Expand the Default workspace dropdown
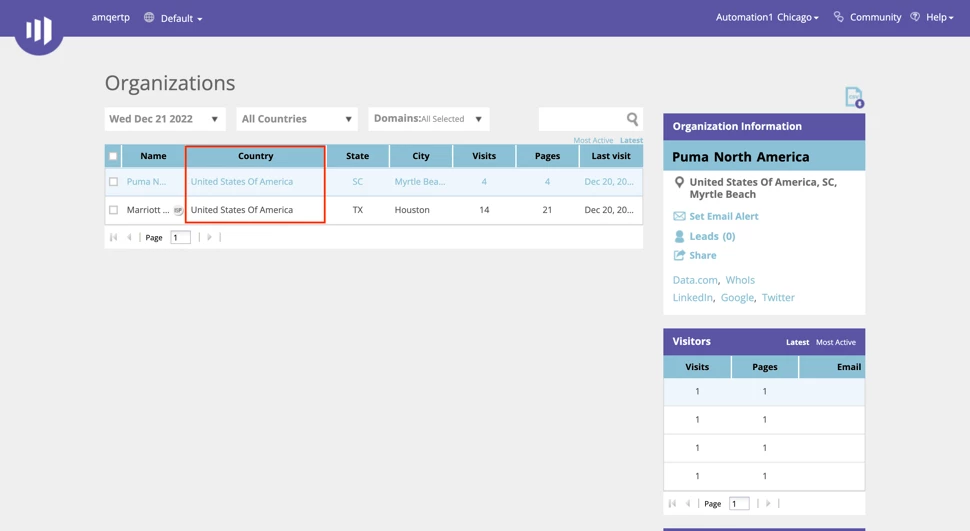 (181, 19)
